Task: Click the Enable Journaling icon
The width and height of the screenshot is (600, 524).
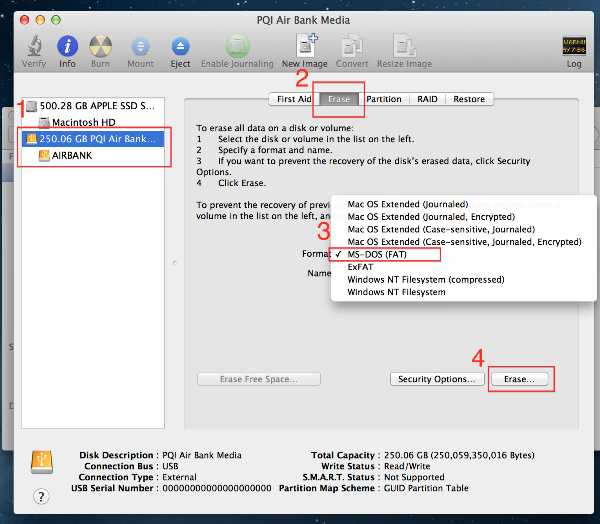Action: coord(237,46)
